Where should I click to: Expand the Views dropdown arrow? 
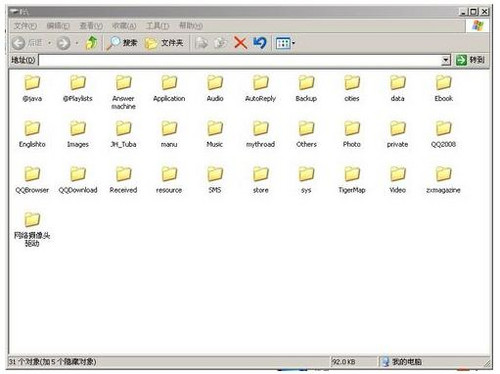[294, 43]
